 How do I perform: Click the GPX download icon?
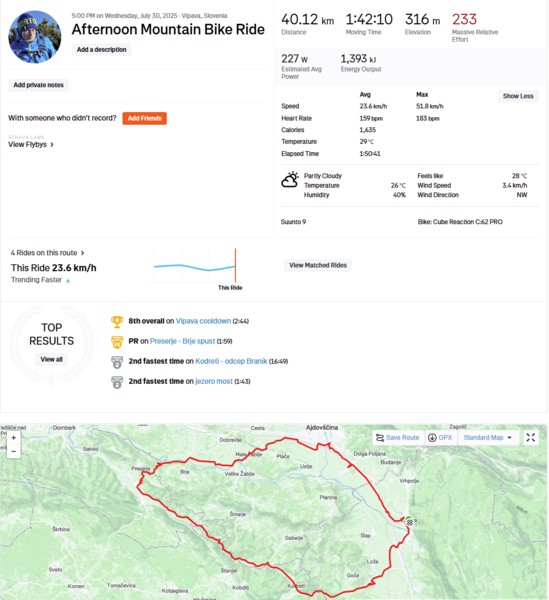[432, 438]
